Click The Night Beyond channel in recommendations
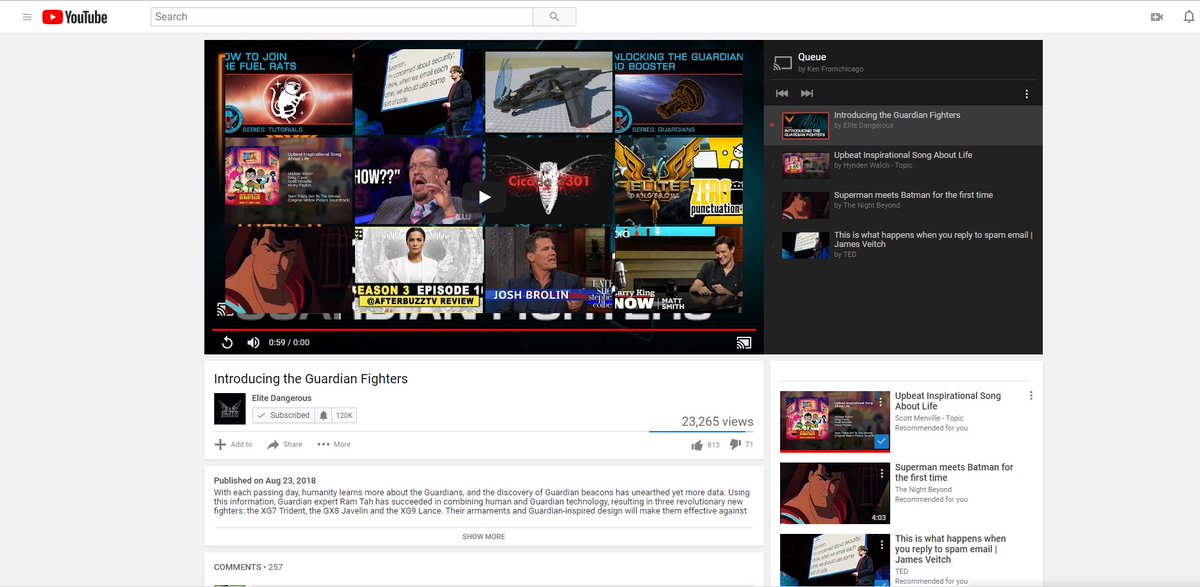Viewport: 1200px width, 587px height. pos(923,489)
